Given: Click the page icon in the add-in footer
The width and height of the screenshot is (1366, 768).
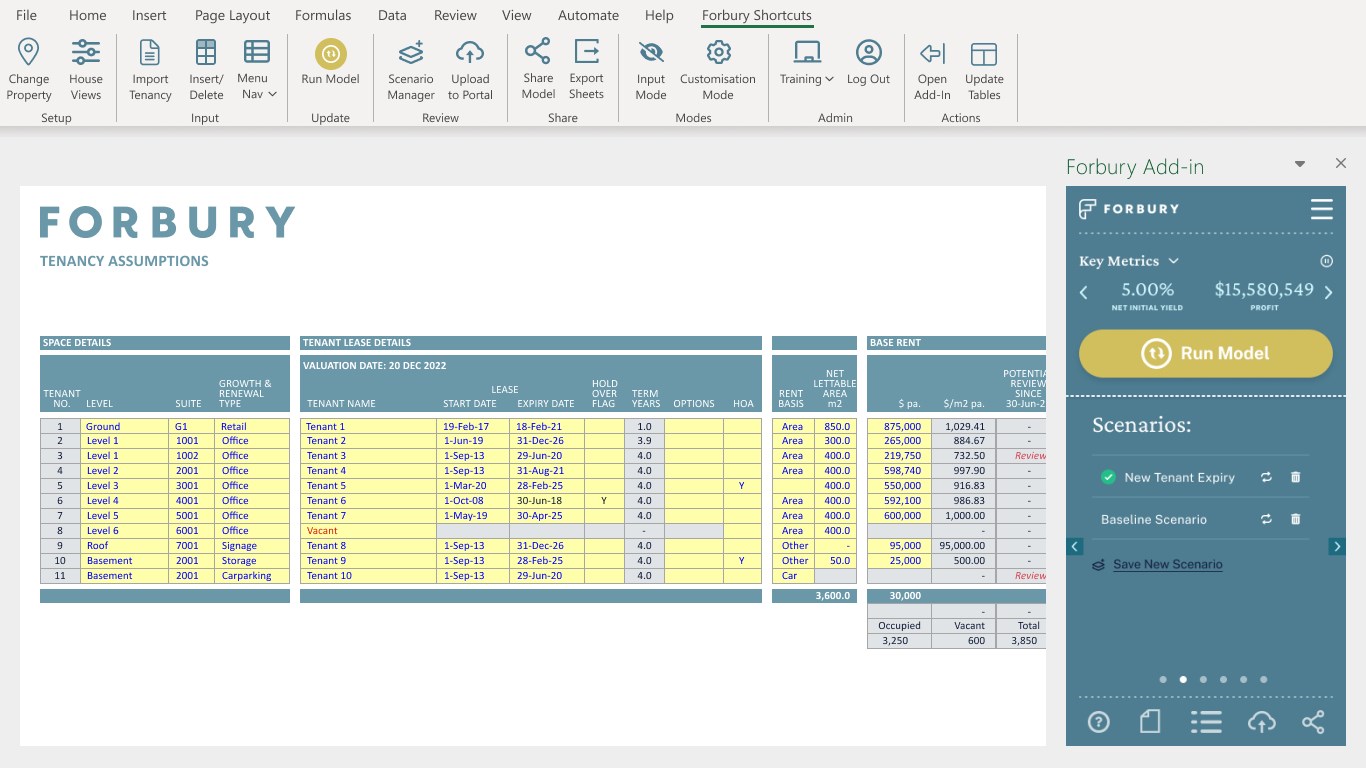Looking at the screenshot, I should click(x=1150, y=722).
